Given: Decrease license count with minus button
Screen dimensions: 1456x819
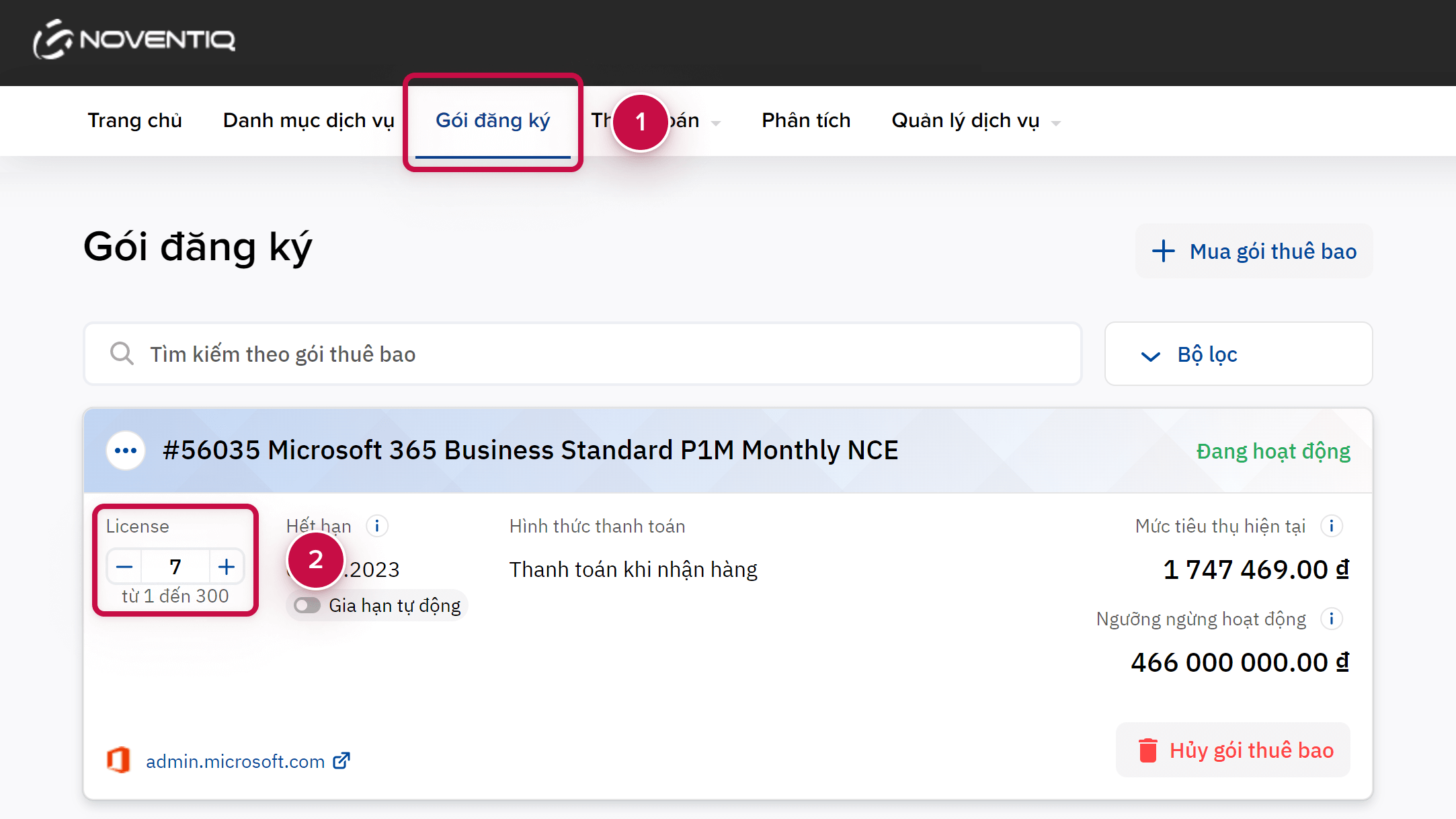Looking at the screenshot, I should pos(124,567).
